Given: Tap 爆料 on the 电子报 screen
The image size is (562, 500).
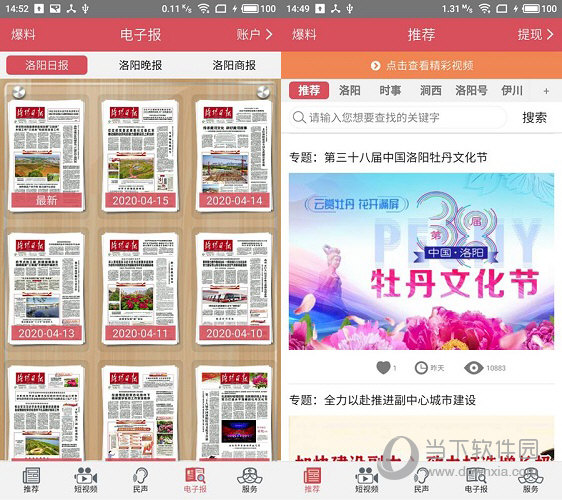Looking at the screenshot, I should [23, 35].
